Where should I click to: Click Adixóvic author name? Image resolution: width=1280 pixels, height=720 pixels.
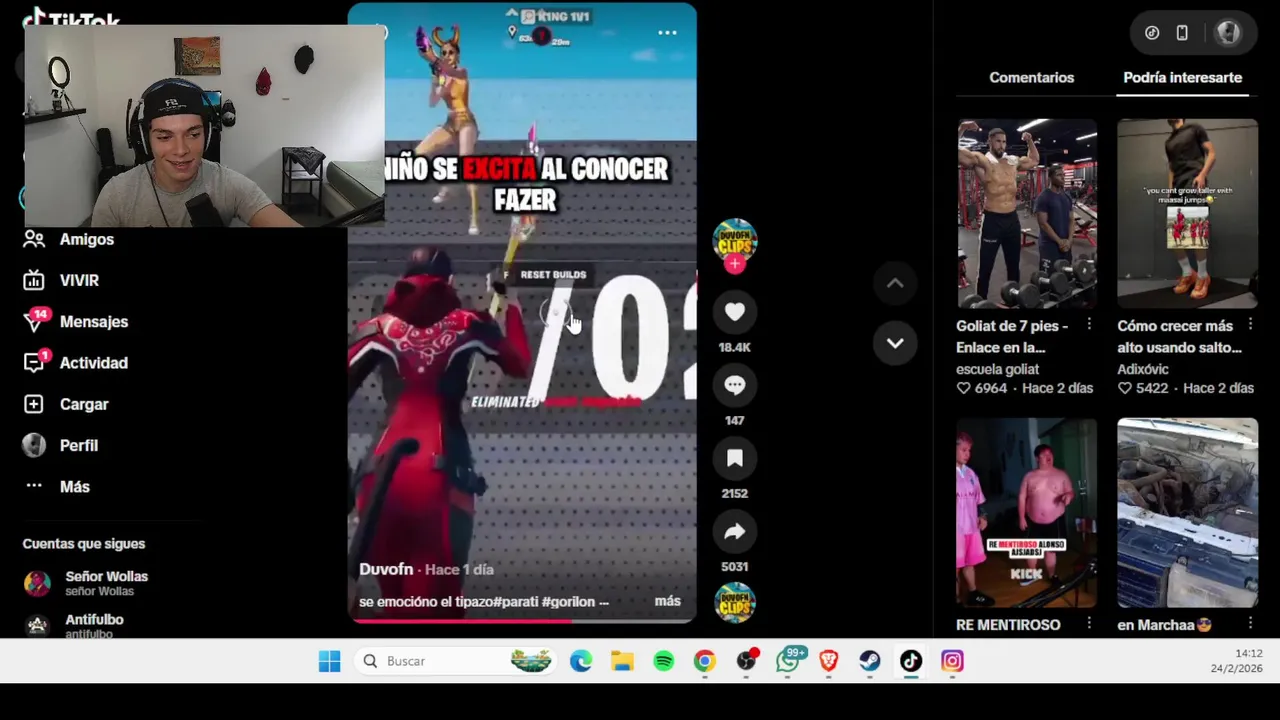(x=1142, y=369)
